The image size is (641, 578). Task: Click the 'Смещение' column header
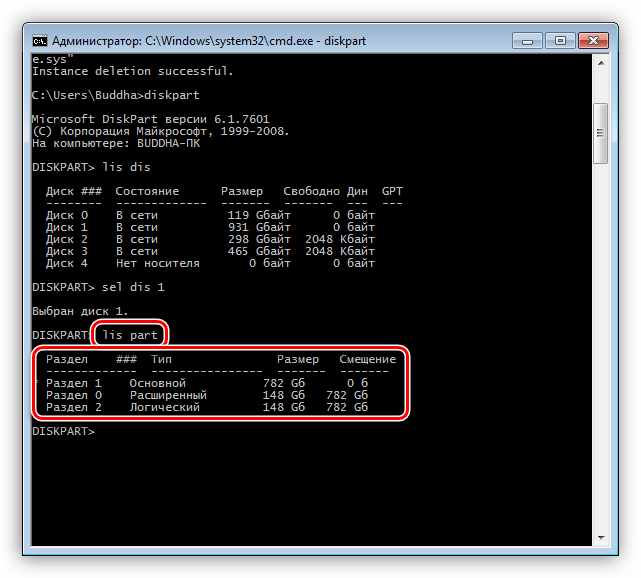[368, 359]
